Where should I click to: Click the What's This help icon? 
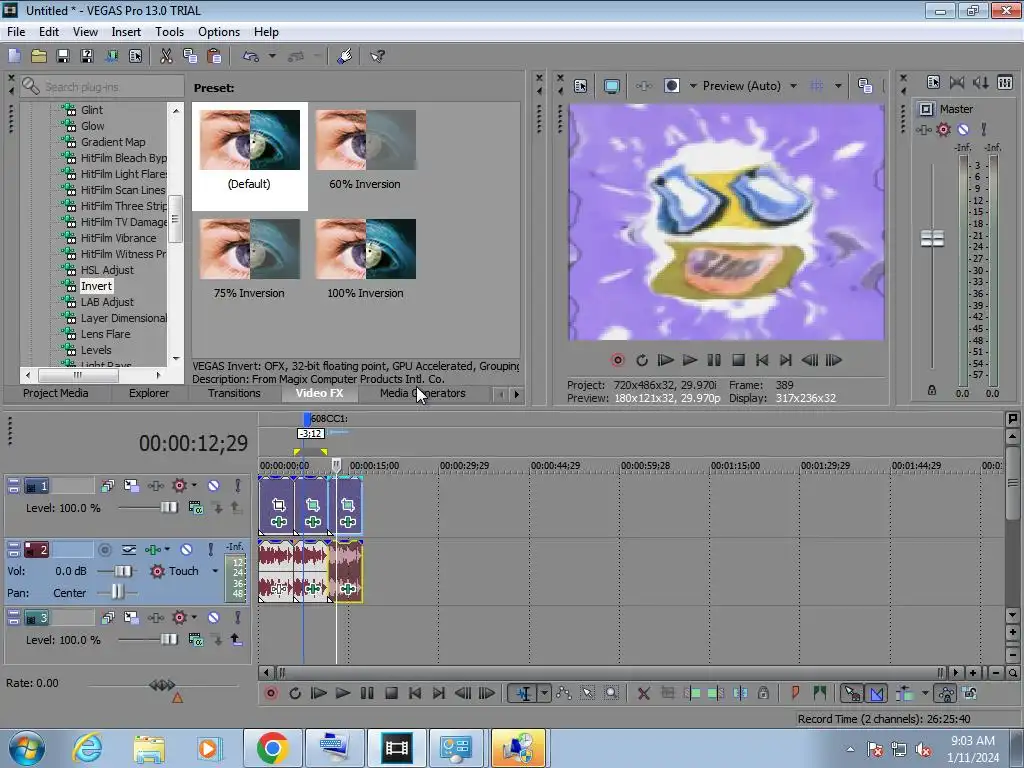[377, 56]
